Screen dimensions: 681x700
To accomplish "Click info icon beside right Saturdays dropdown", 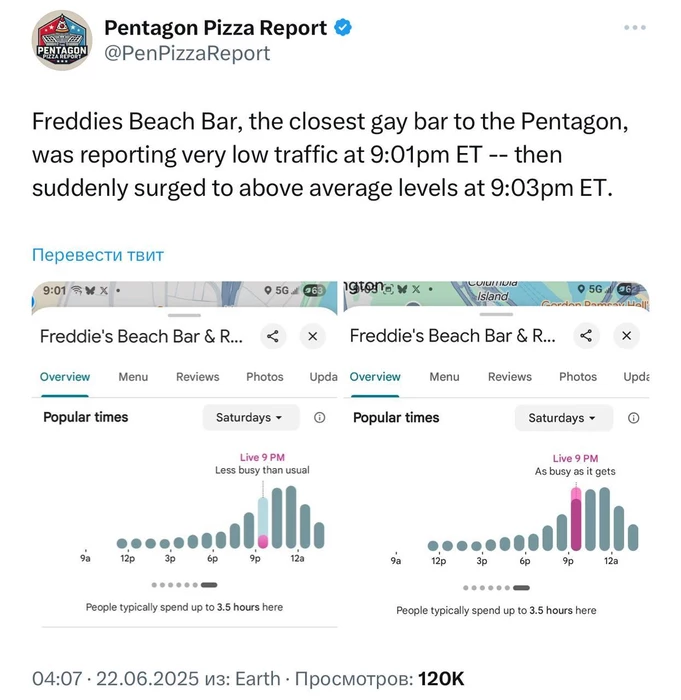I will click(633, 418).
